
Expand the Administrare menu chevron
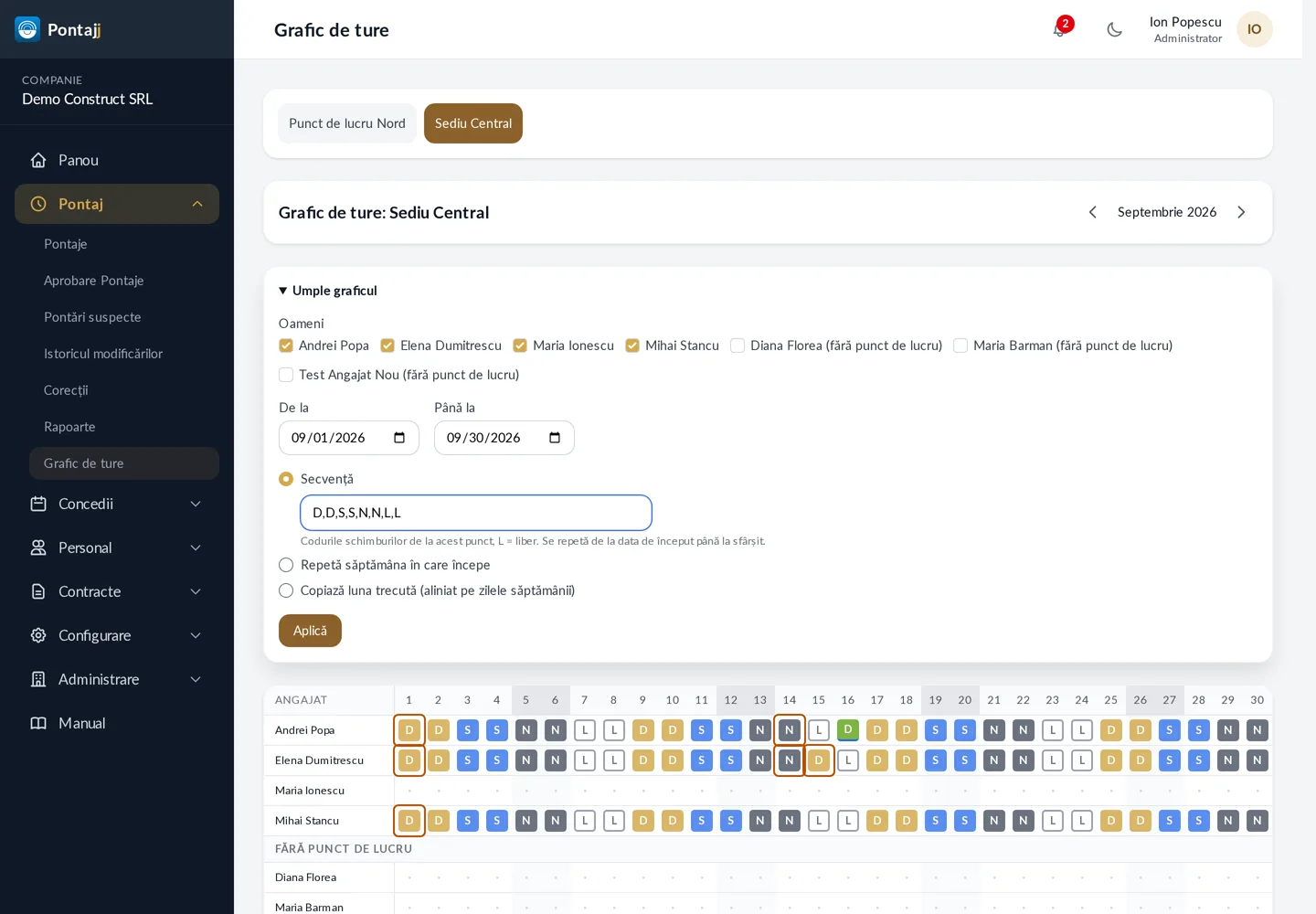coord(196,679)
